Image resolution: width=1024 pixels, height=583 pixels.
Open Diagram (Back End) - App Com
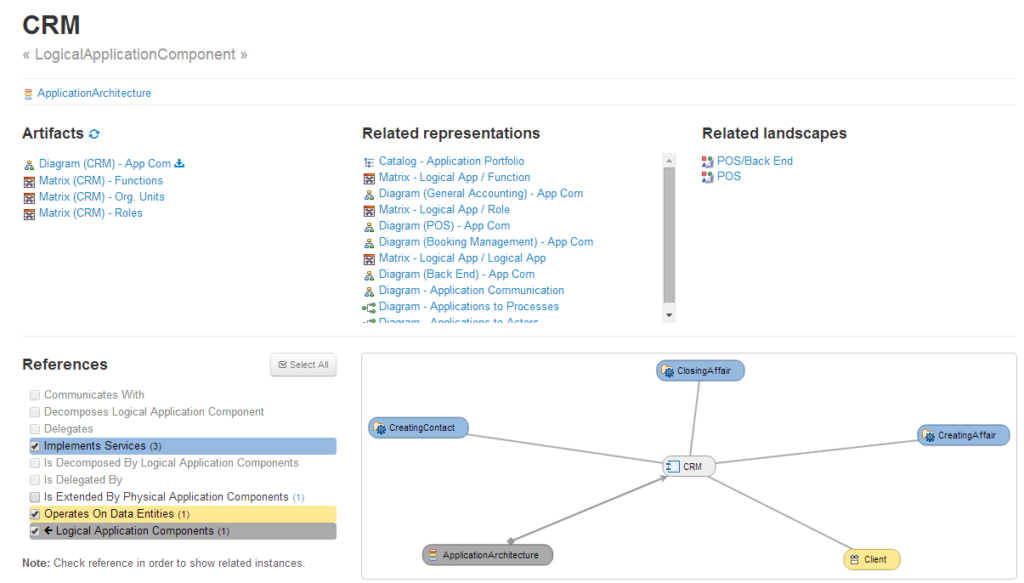tap(456, 274)
